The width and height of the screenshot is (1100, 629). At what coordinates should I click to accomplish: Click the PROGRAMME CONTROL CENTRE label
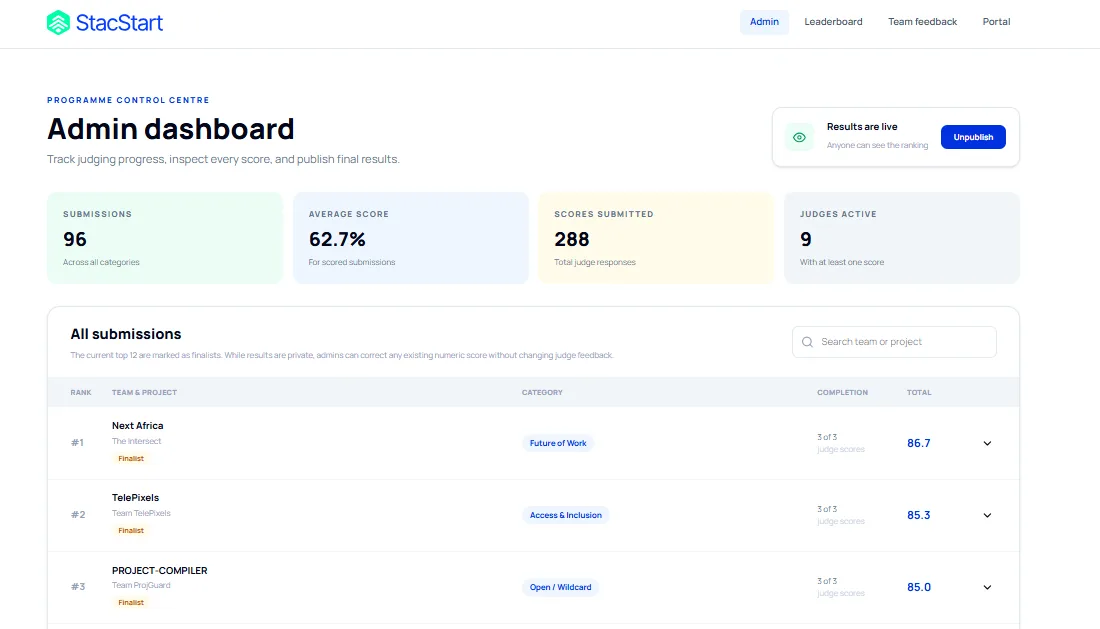(128, 100)
